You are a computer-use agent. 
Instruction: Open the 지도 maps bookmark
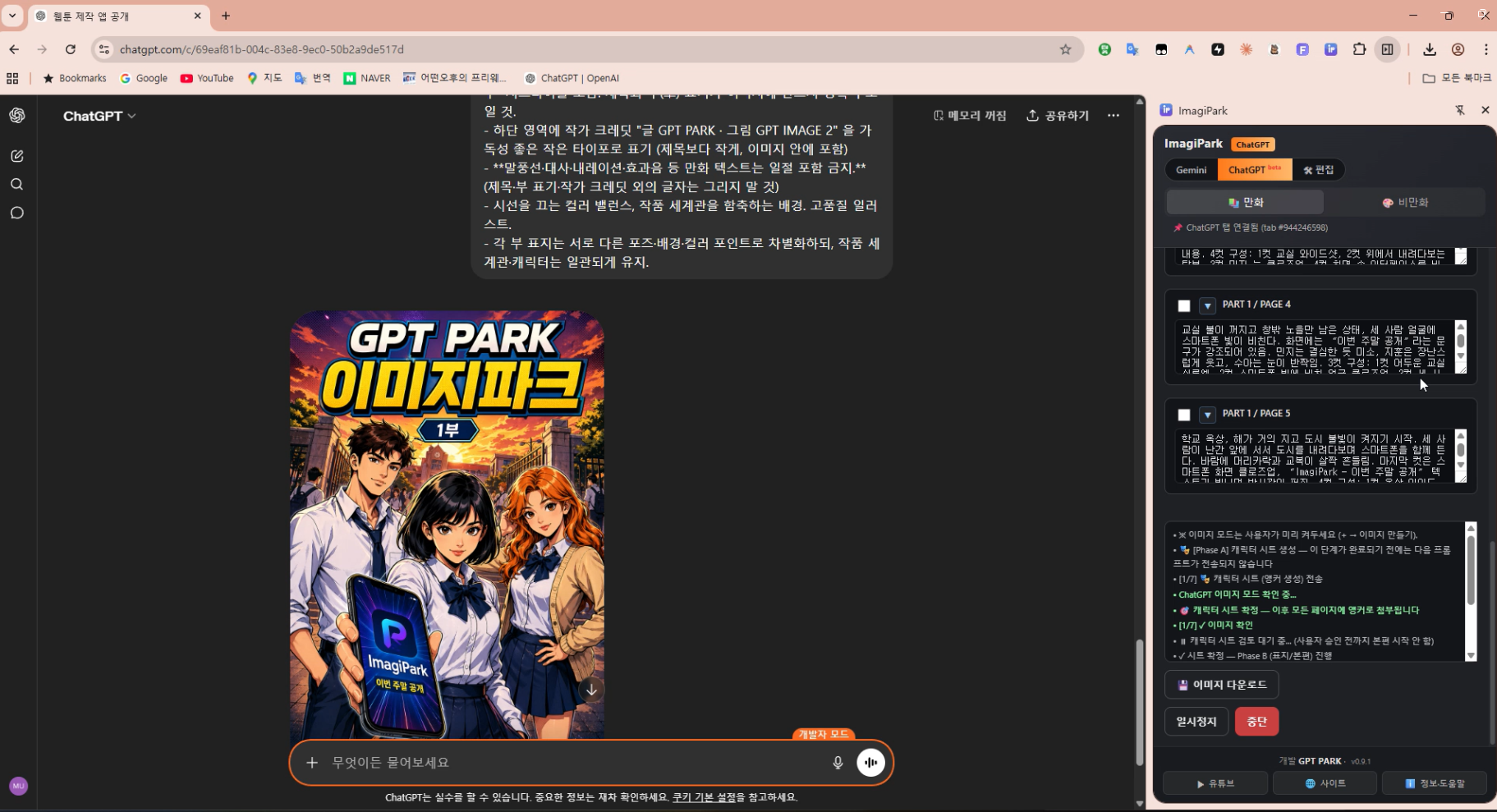264,78
